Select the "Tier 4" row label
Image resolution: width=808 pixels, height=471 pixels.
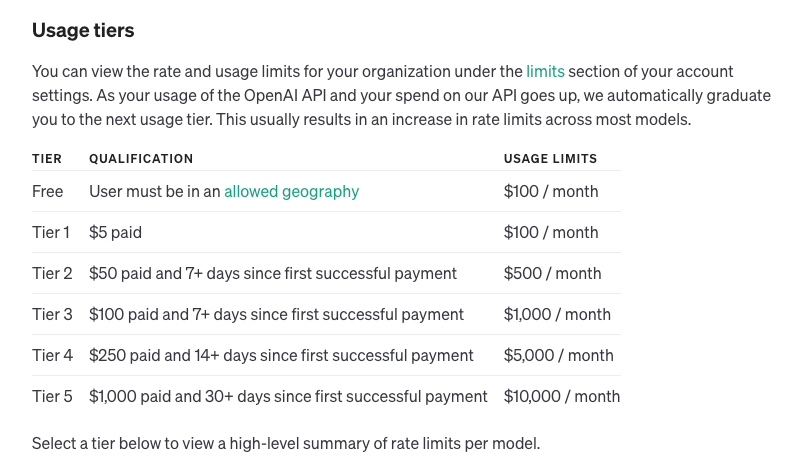click(52, 355)
